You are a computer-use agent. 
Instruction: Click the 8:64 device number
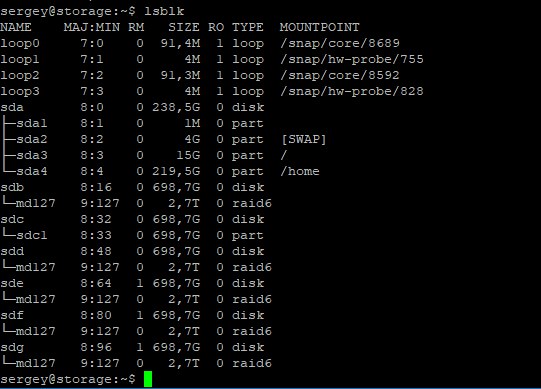click(96, 283)
